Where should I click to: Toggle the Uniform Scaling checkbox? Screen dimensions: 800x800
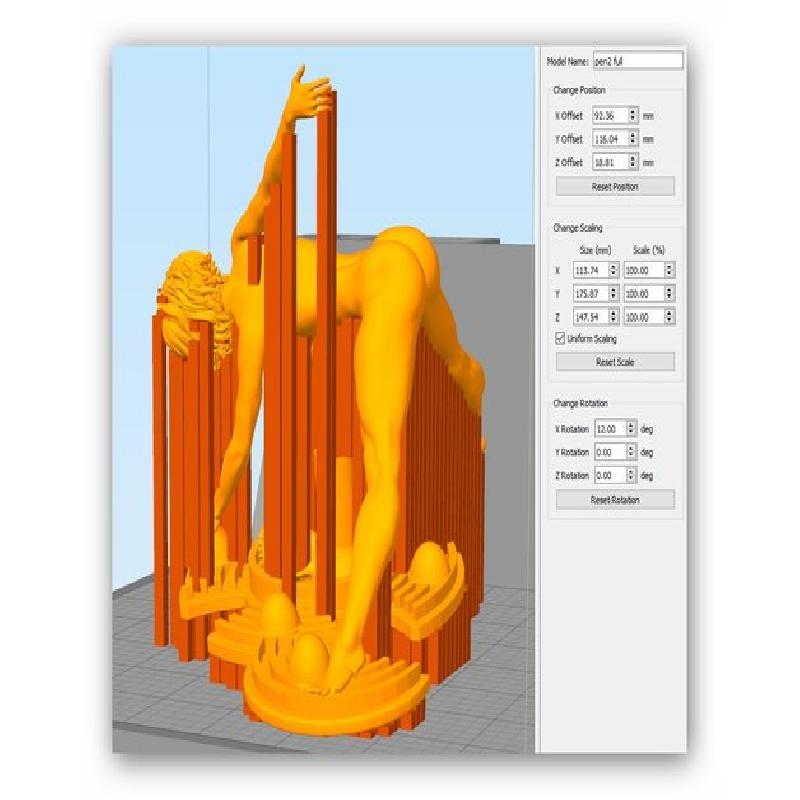coord(560,339)
